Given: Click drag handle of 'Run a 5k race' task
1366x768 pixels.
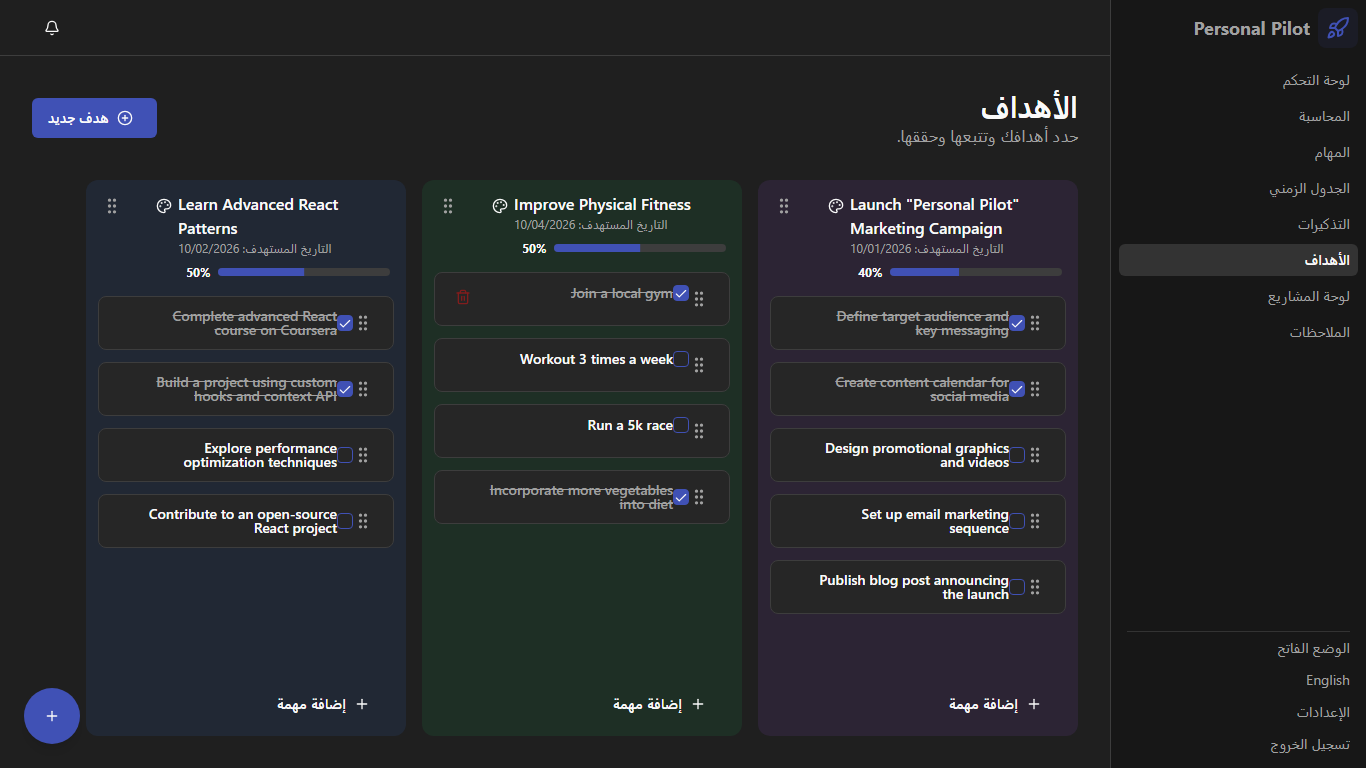Looking at the screenshot, I should click(699, 431).
